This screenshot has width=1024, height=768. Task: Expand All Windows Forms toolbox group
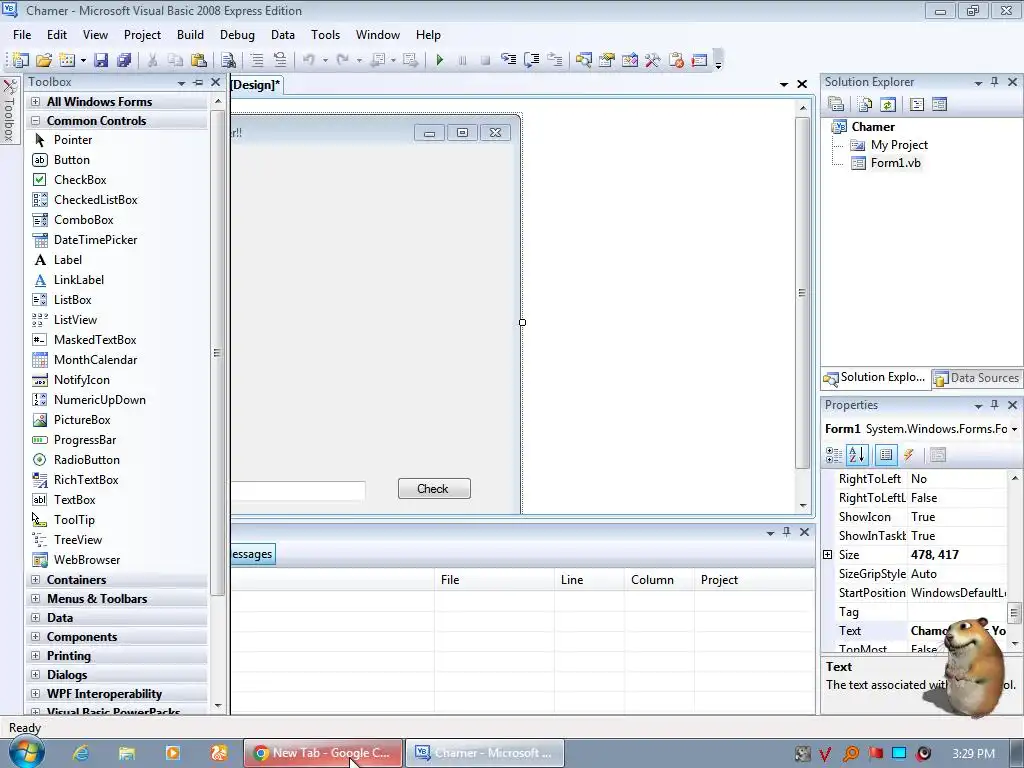click(35, 102)
